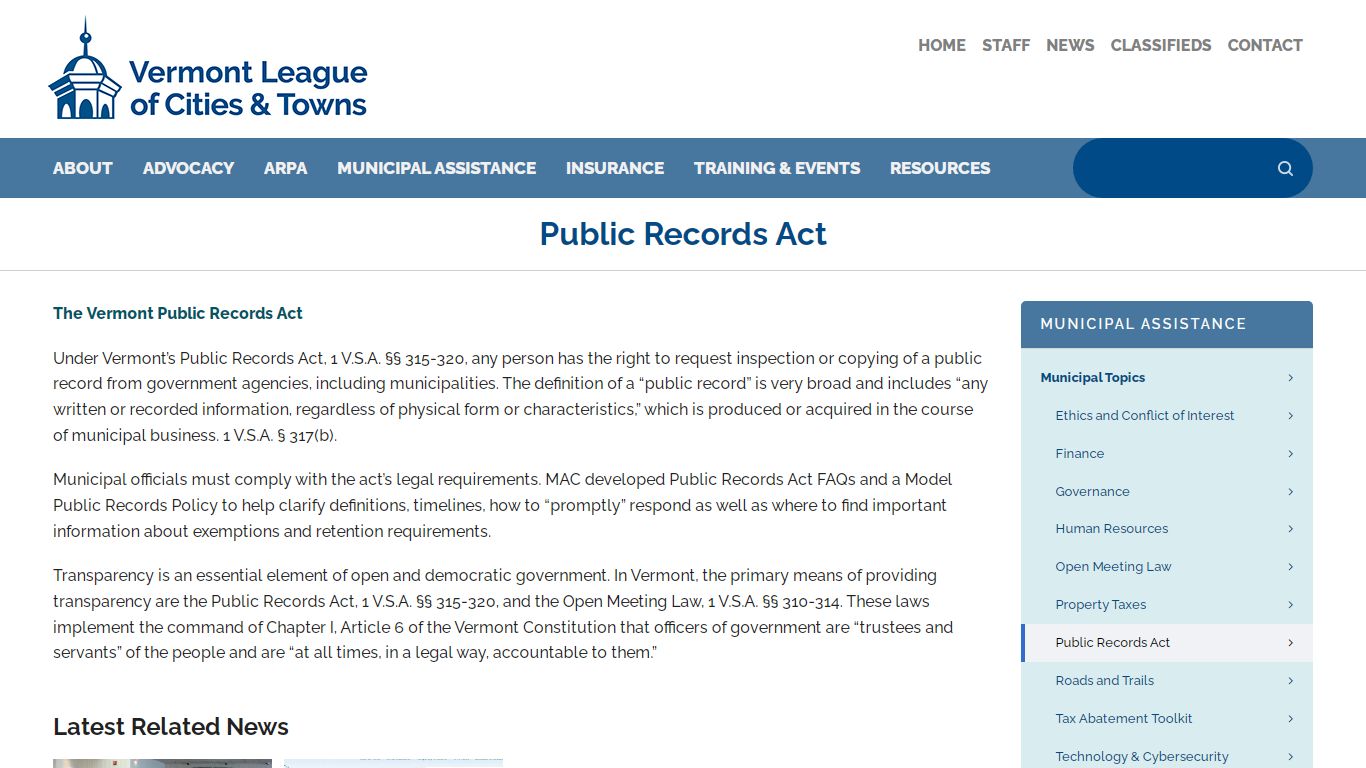Open the Governance sidebar topic

[x=1093, y=492]
